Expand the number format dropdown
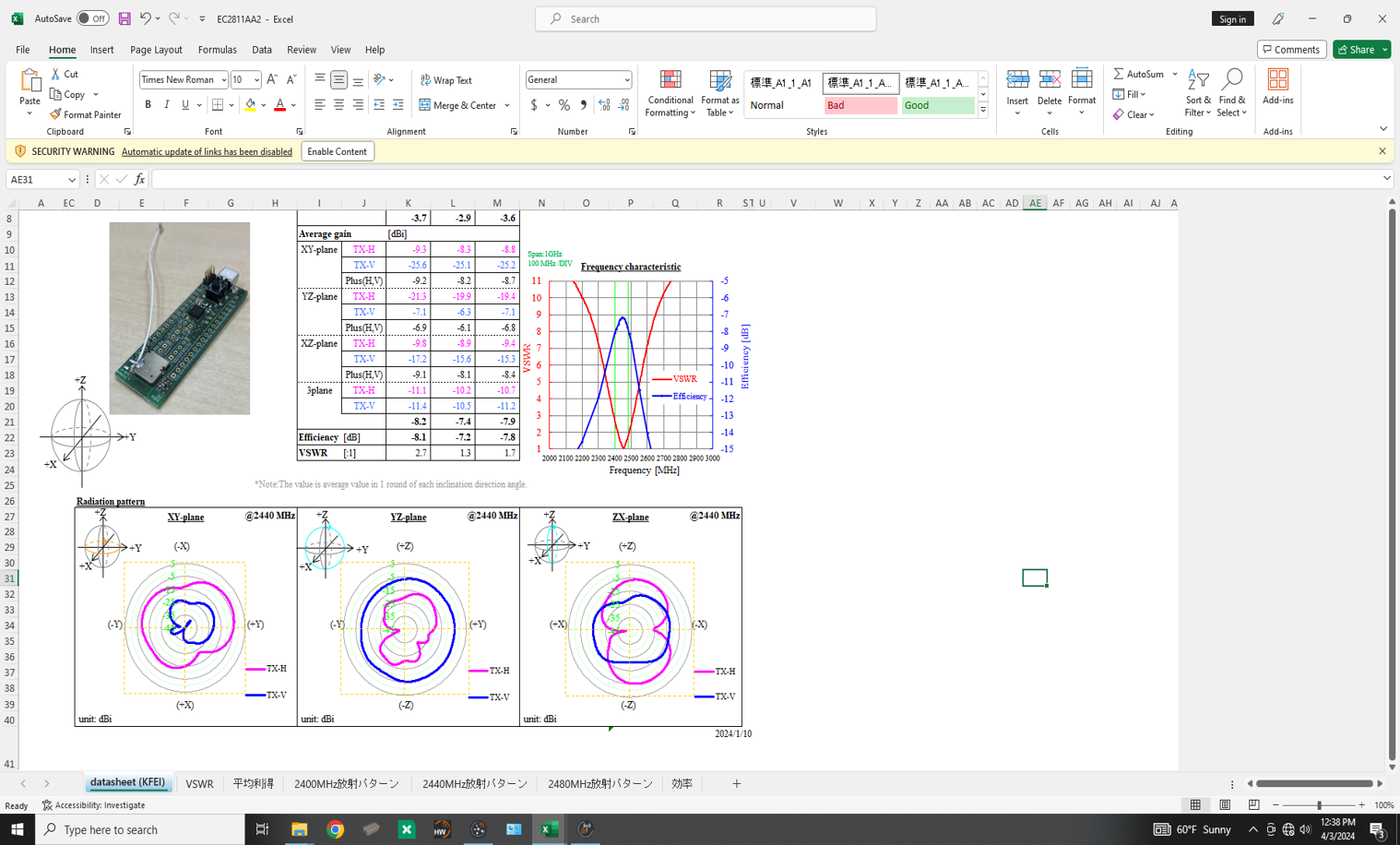The image size is (1400, 845). pyautogui.click(x=626, y=80)
